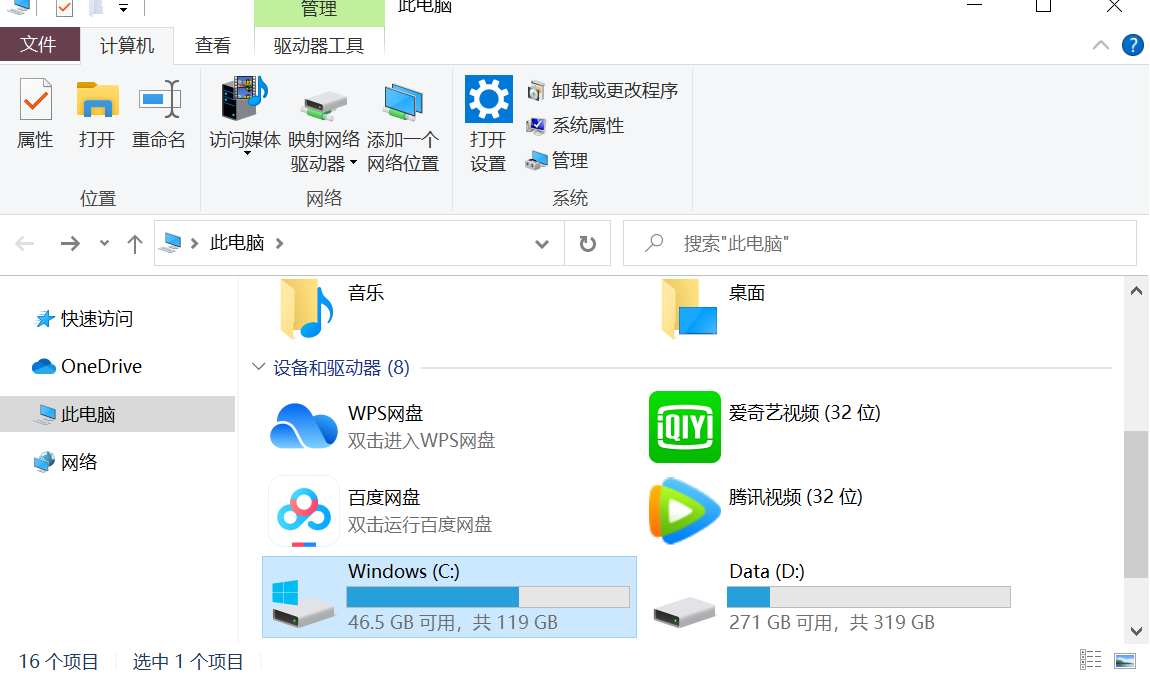
Task: Select the 重命名 rename ribbon button
Action: point(159,113)
